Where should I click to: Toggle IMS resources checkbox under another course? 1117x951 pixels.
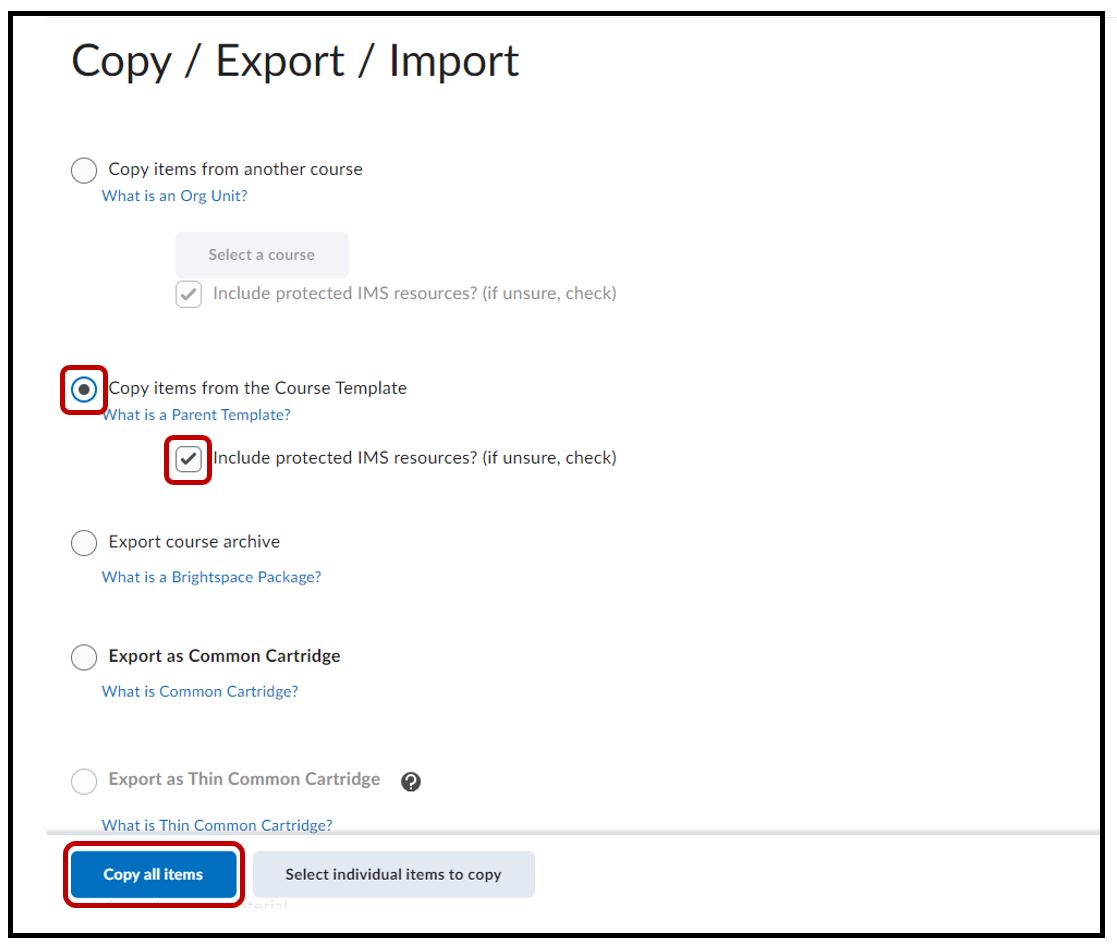tap(188, 295)
